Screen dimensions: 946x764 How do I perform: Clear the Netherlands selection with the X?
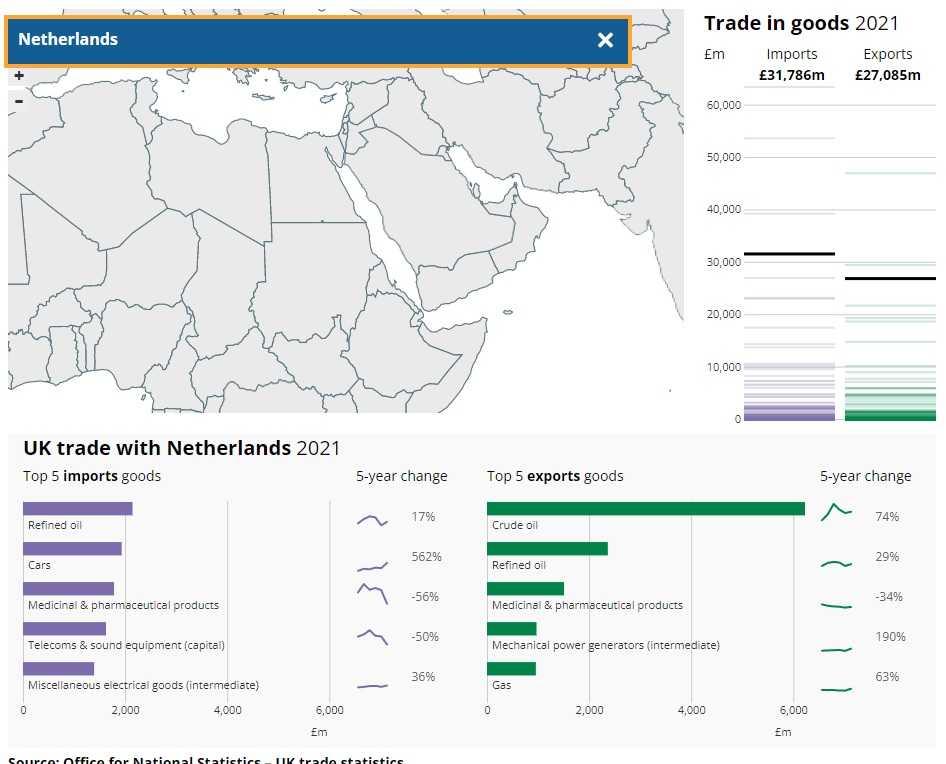coord(605,40)
